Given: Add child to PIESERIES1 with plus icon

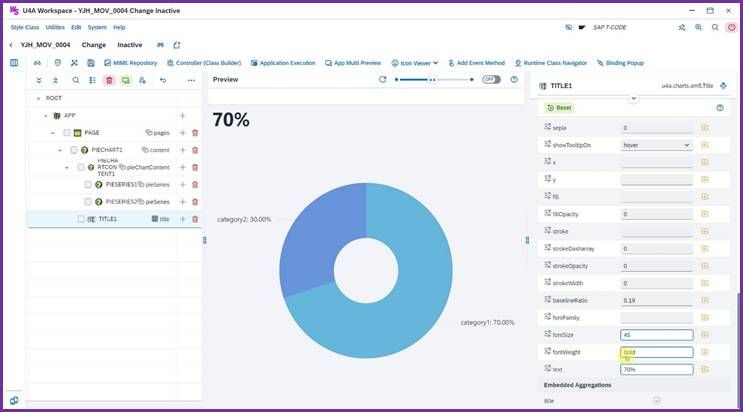Looking at the screenshot, I should tap(182, 184).
